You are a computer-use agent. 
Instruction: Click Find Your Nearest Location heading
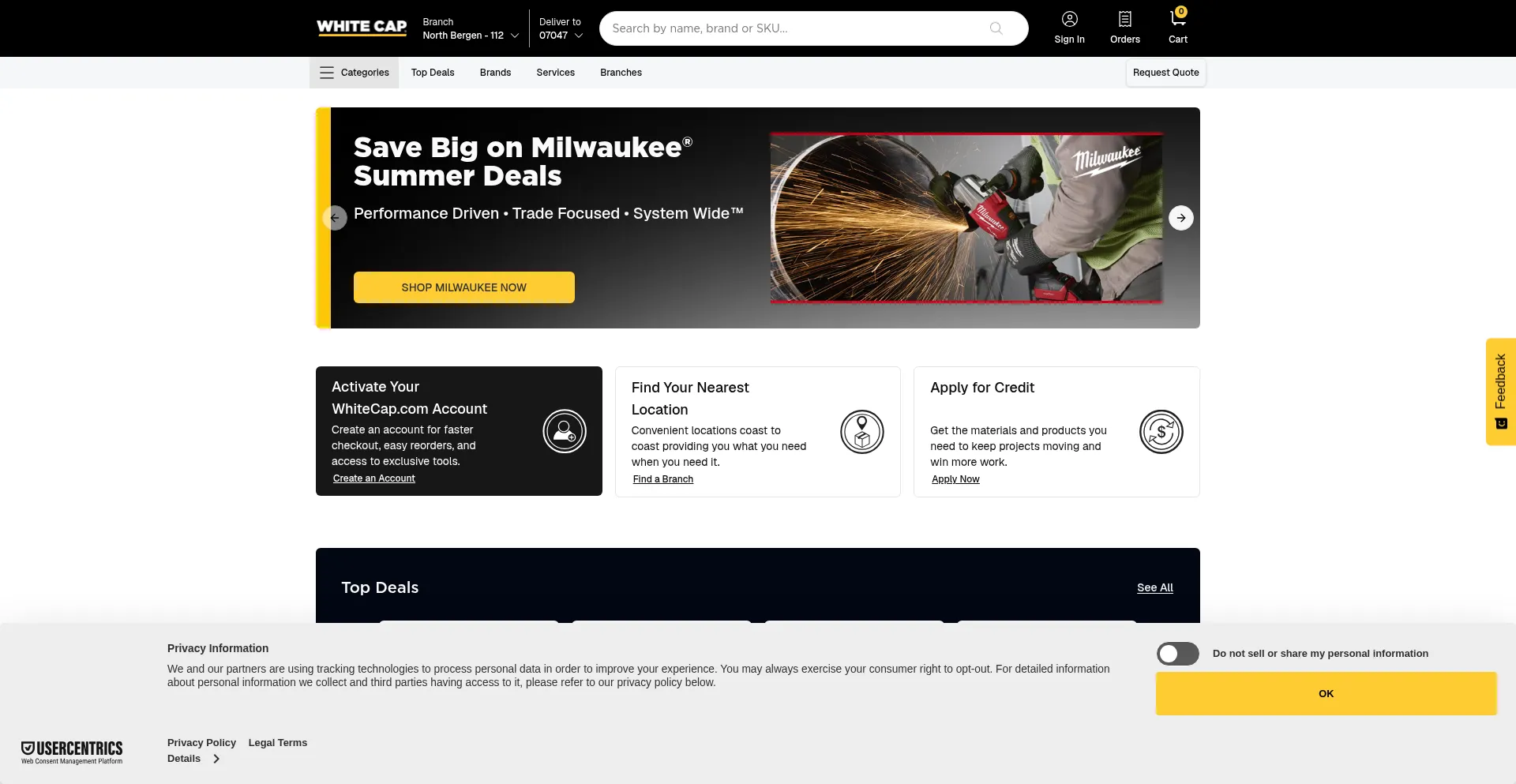[x=690, y=399]
